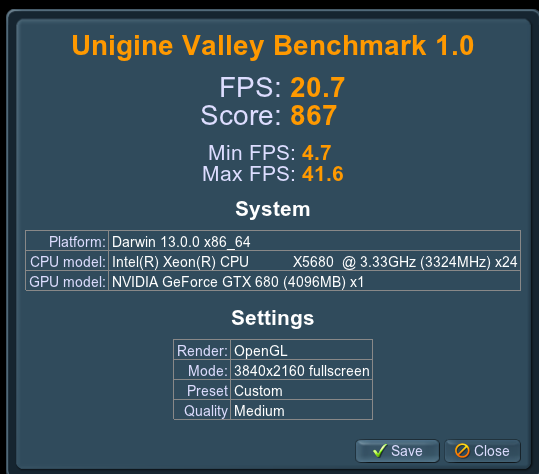Click the System heading

click(x=273, y=209)
